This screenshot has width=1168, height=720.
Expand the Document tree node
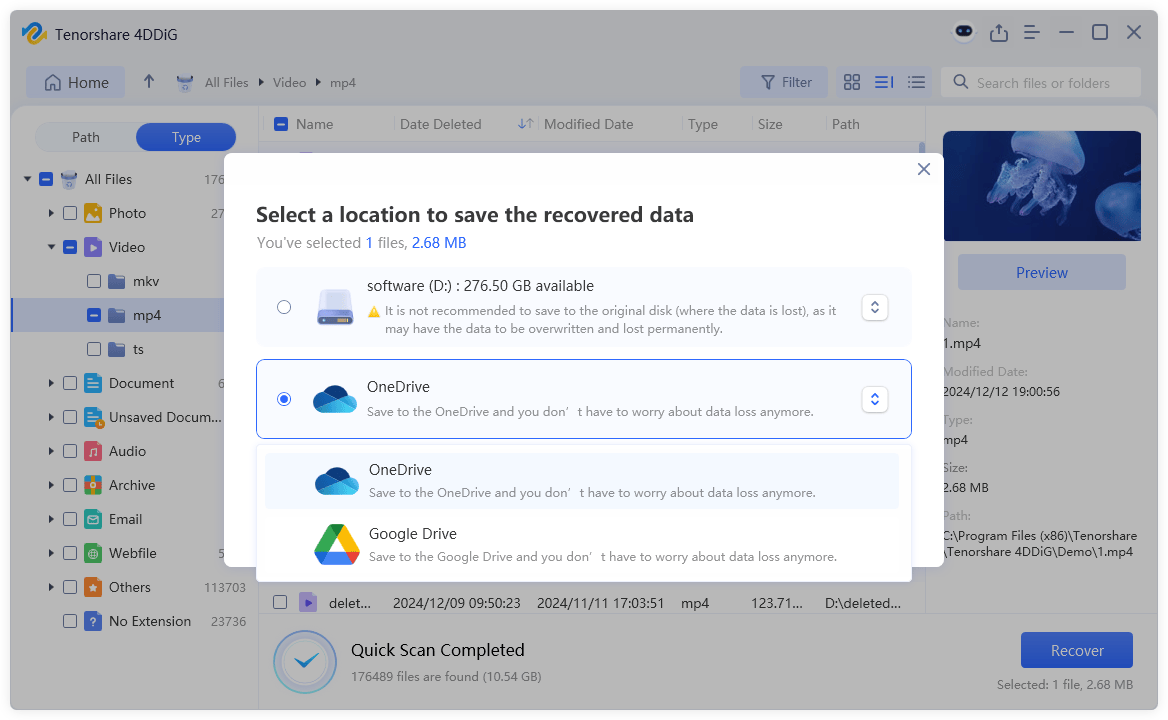pyautogui.click(x=51, y=383)
